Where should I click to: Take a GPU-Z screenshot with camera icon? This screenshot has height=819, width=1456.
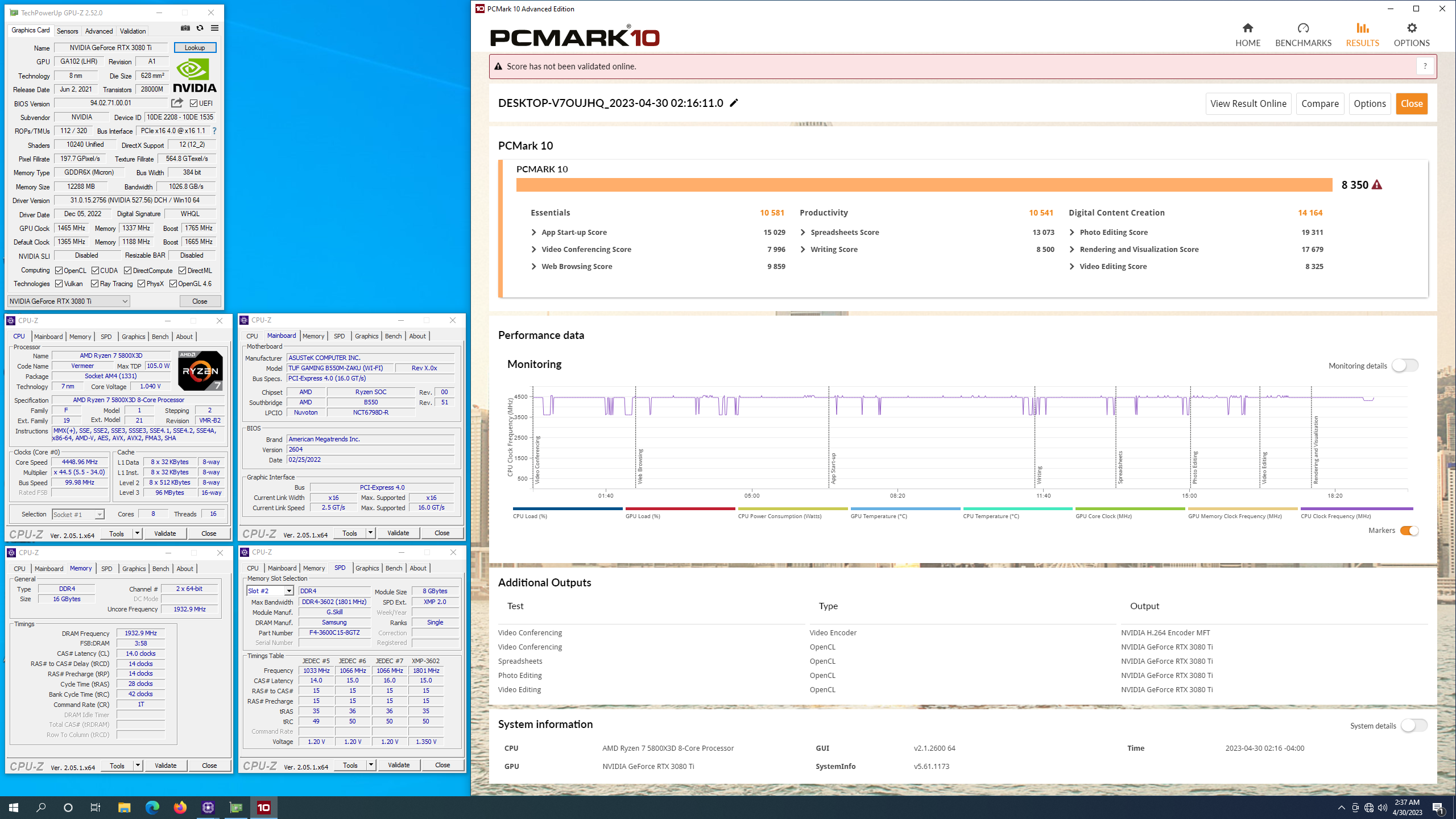point(185,28)
